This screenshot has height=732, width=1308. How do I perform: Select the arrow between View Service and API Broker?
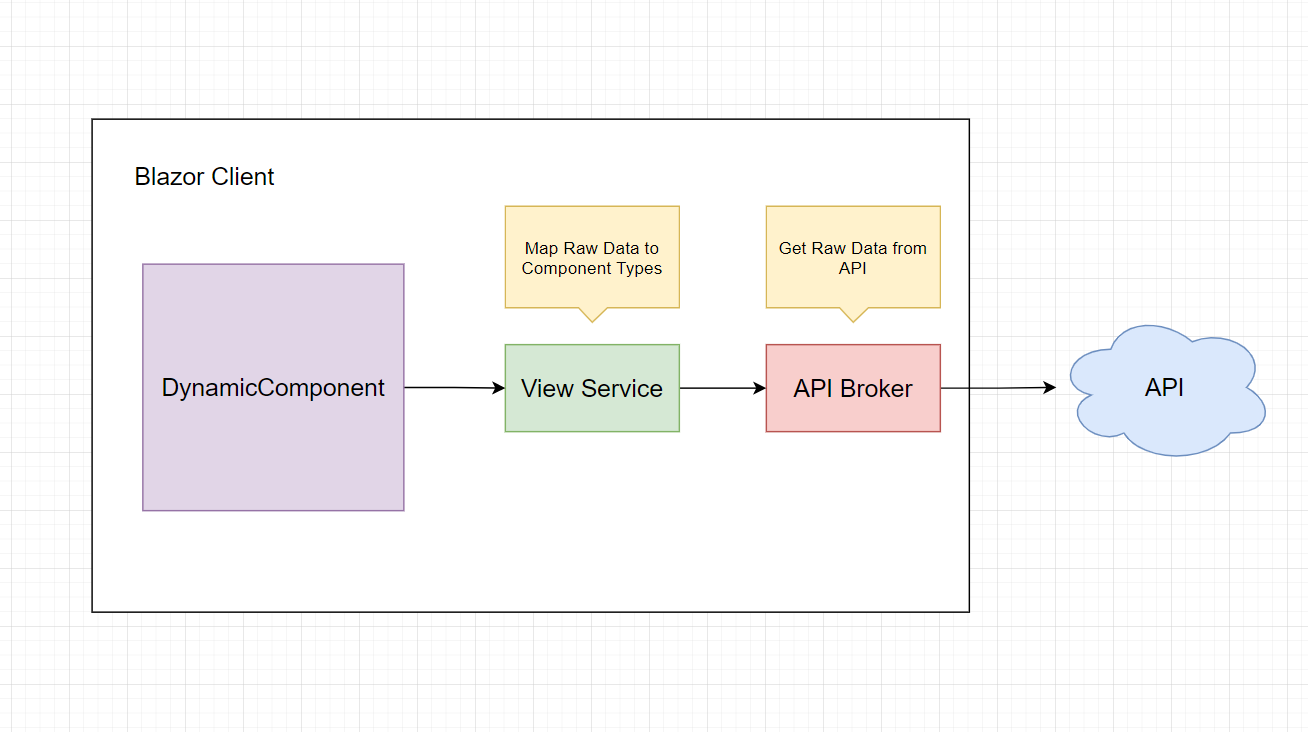(x=722, y=387)
